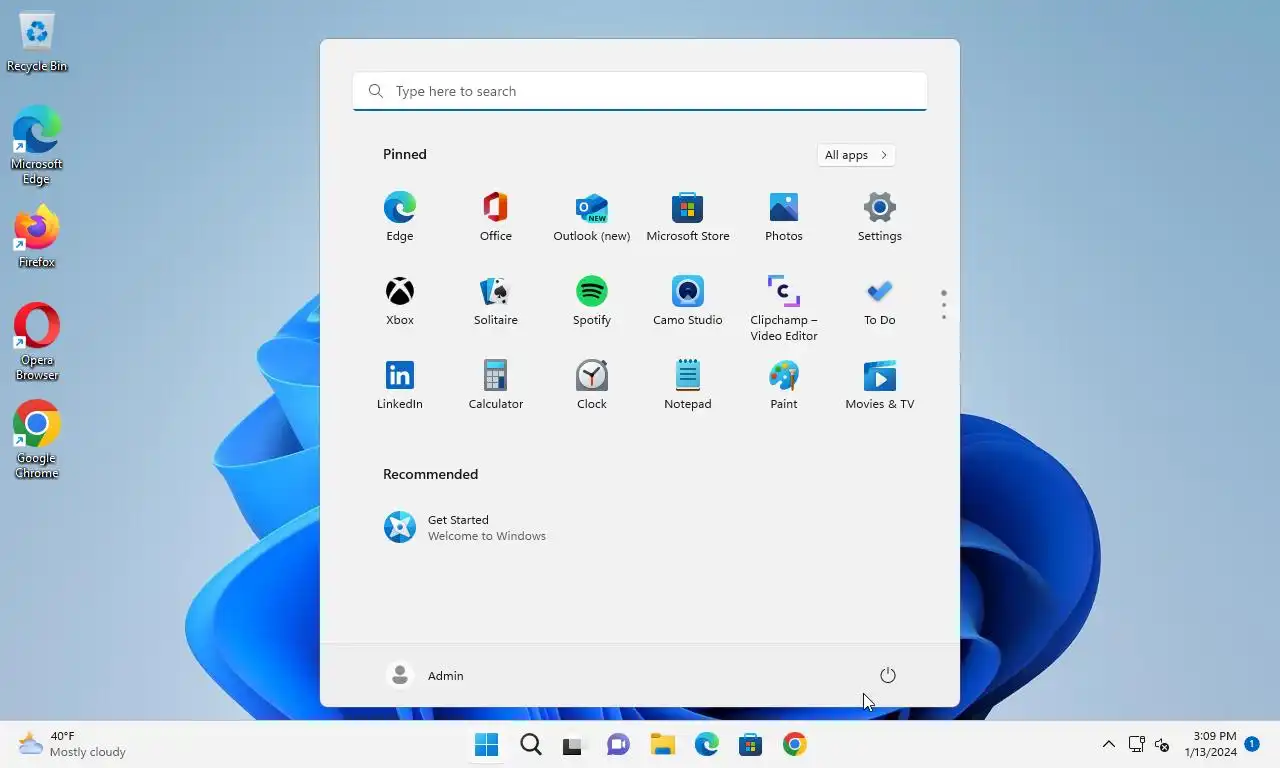The height and width of the screenshot is (768, 1280).
Task: Launch the Office pinned app
Action: [x=496, y=217]
